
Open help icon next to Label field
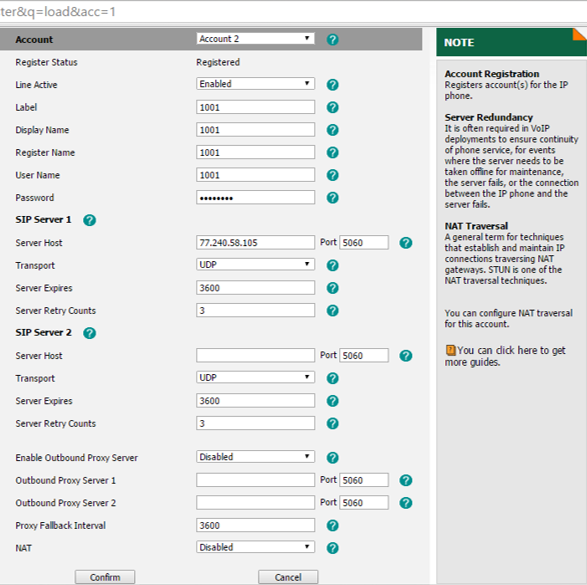click(332, 107)
